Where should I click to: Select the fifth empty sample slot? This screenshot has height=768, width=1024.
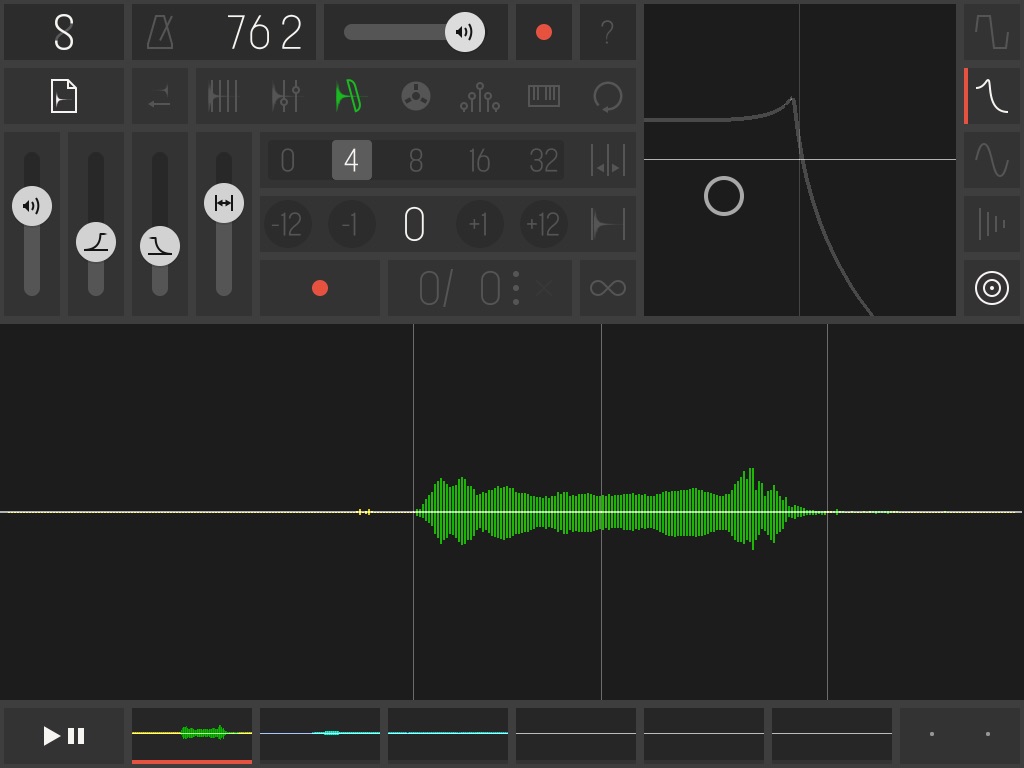pyautogui.click(x=704, y=734)
